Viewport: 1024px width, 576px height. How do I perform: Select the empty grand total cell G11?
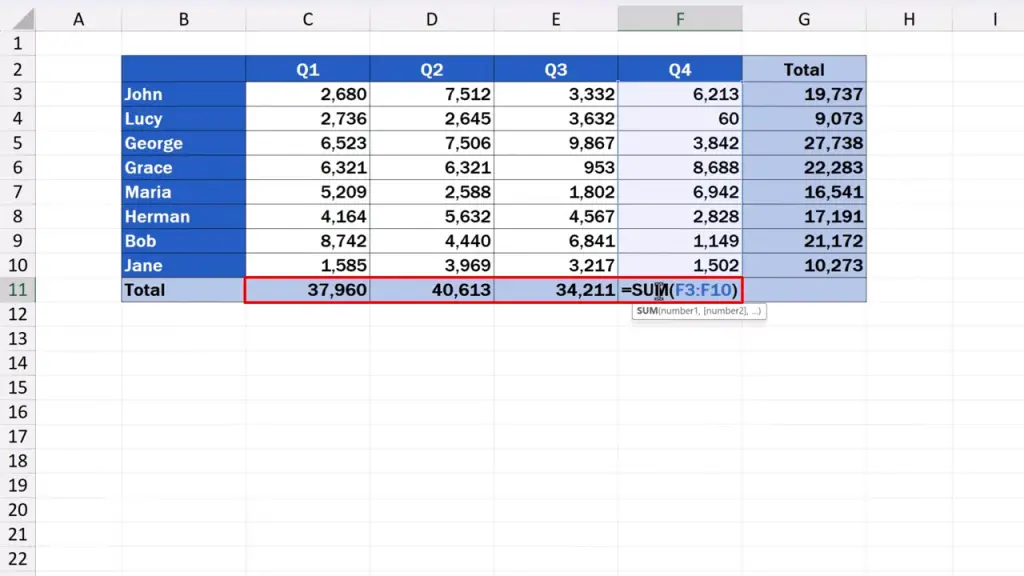click(804, 290)
